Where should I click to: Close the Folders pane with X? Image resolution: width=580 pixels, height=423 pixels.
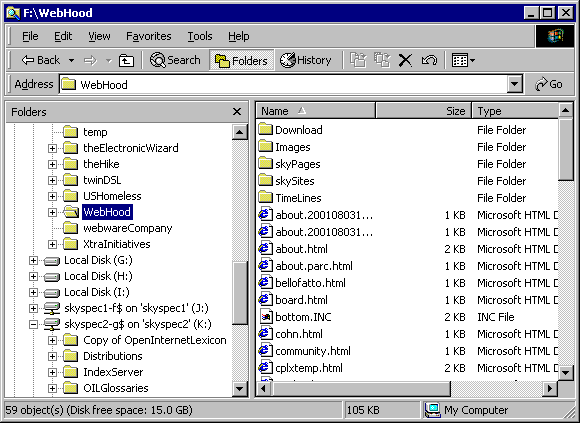(x=237, y=112)
